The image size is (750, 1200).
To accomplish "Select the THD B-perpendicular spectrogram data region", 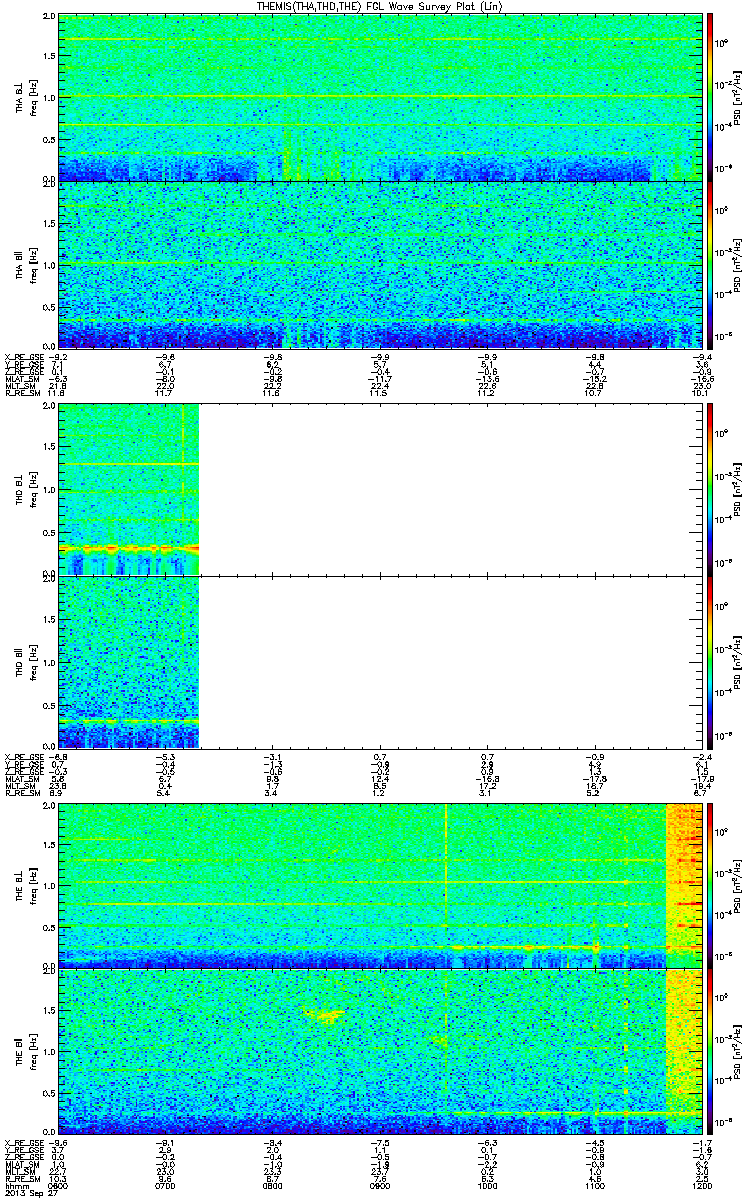I will pyautogui.click(x=129, y=490).
